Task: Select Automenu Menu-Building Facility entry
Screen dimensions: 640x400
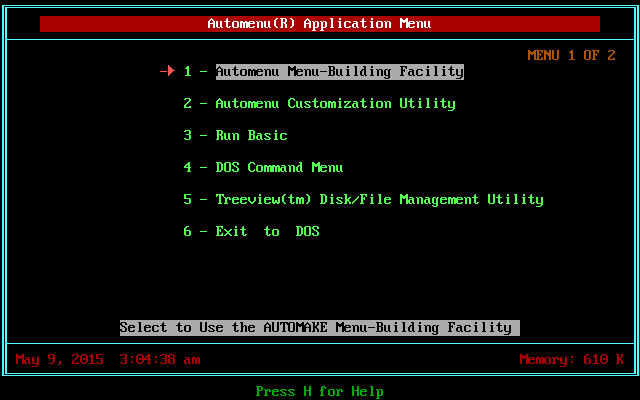Action: 340,72
